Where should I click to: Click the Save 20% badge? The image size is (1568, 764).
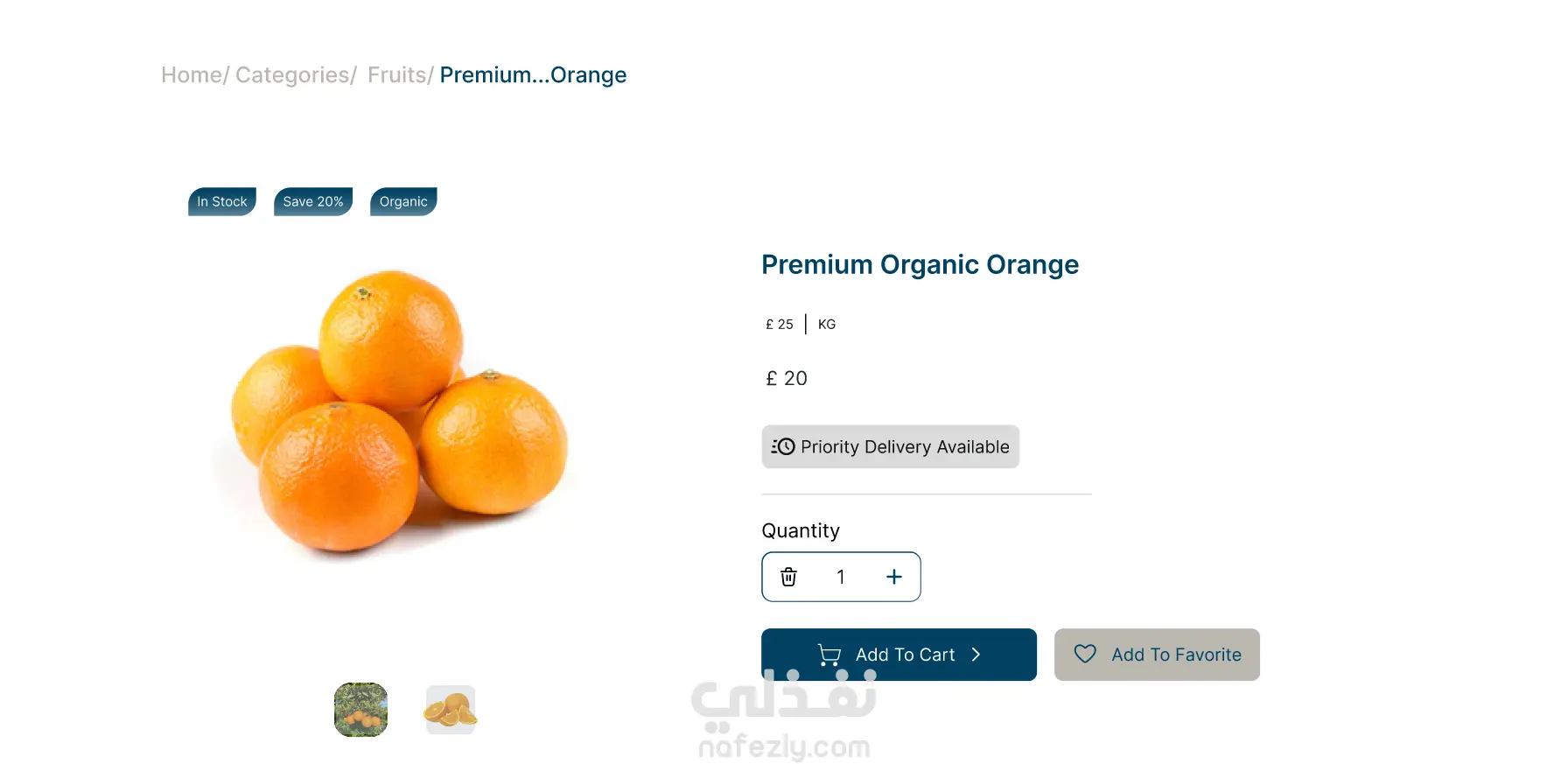[313, 202]
